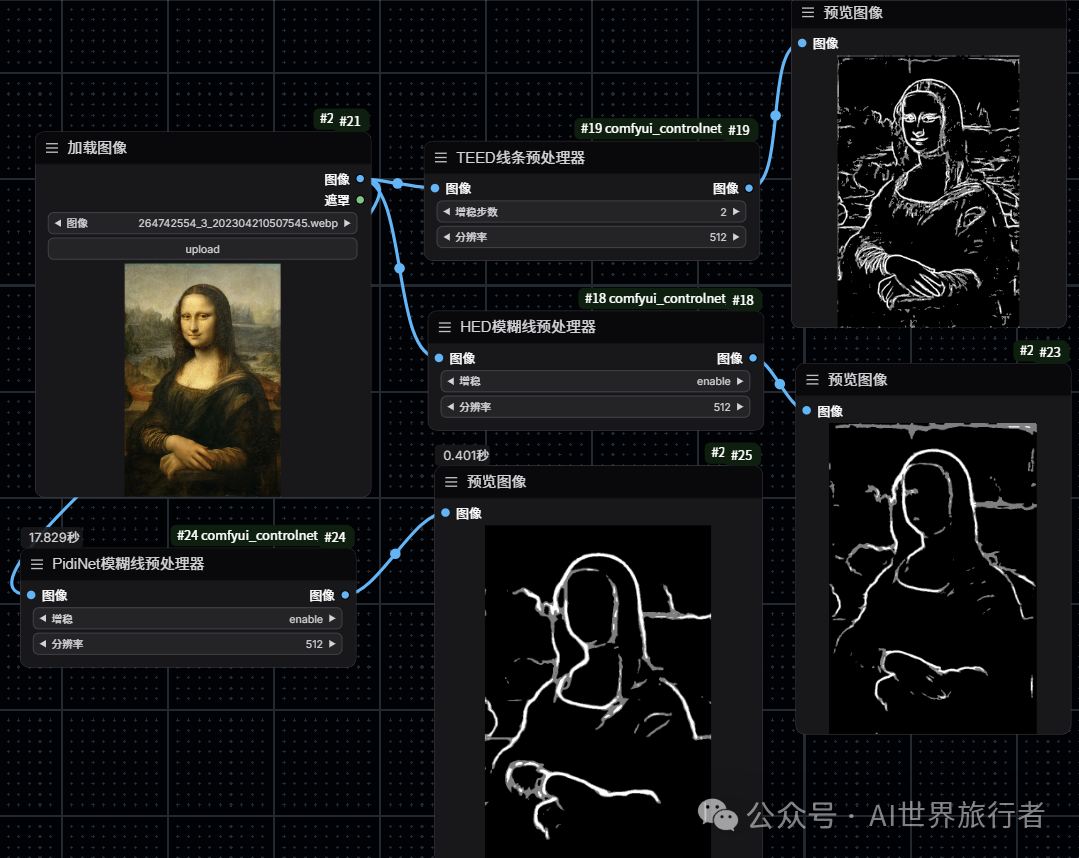Click PidiNet node 图像 input port
Image resolution: width=1079 pixels, height=858 pixels.
click(31, 595)
